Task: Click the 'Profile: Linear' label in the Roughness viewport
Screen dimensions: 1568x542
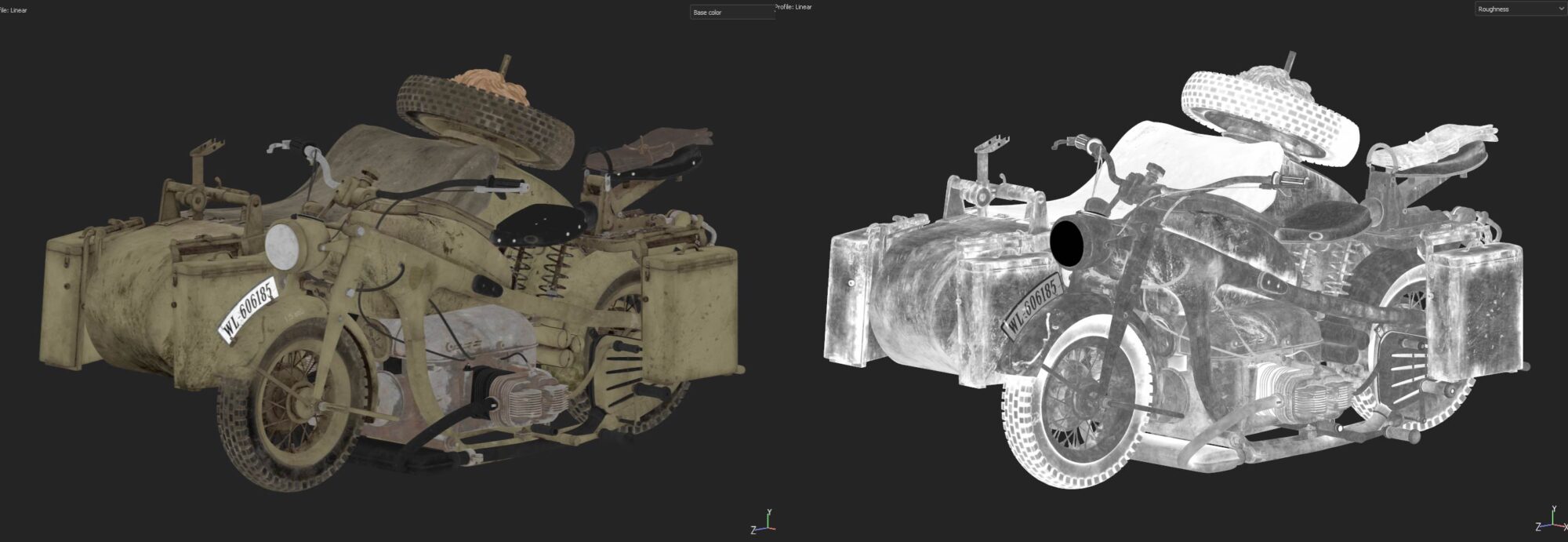Action: [x=793, y=6]
